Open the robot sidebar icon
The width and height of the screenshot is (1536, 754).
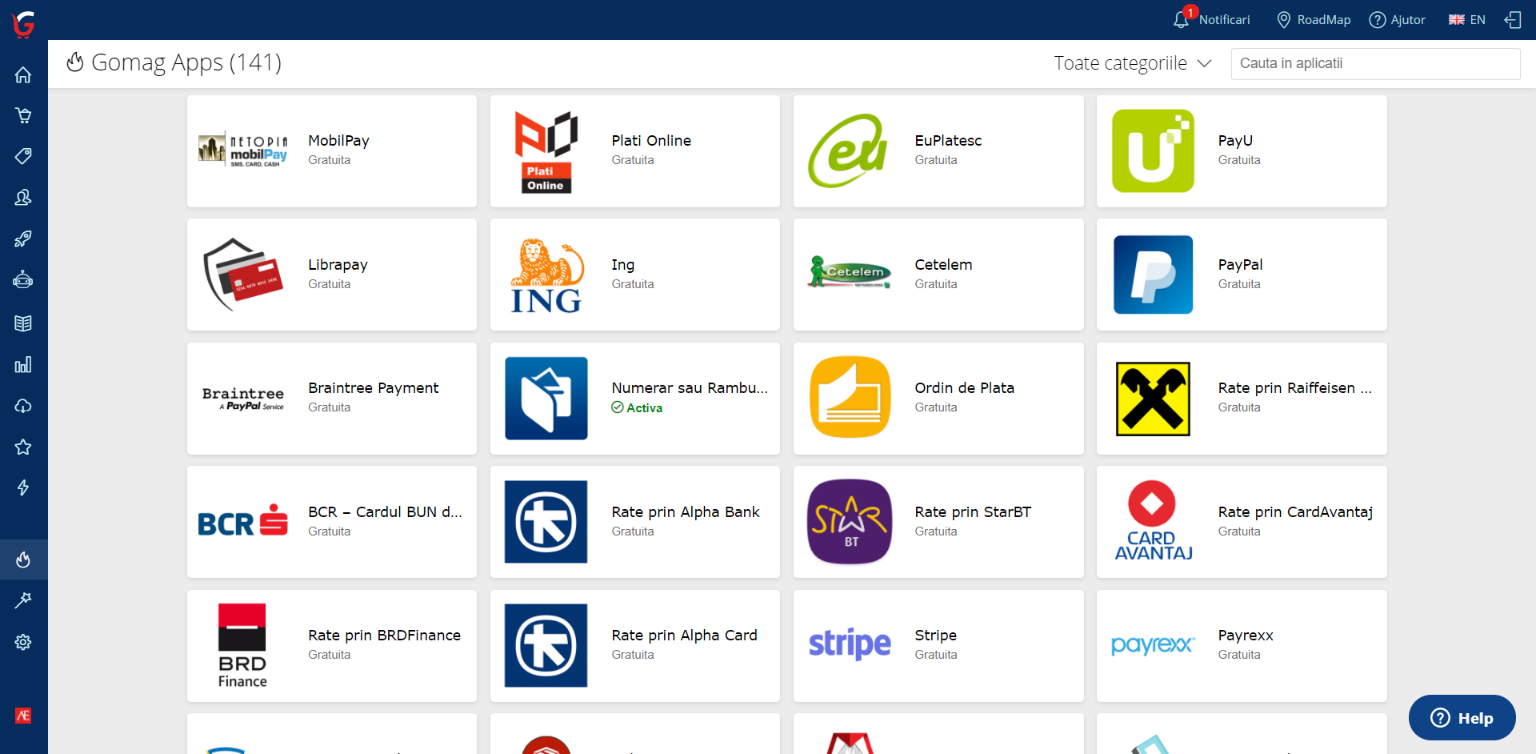point(23,280)
